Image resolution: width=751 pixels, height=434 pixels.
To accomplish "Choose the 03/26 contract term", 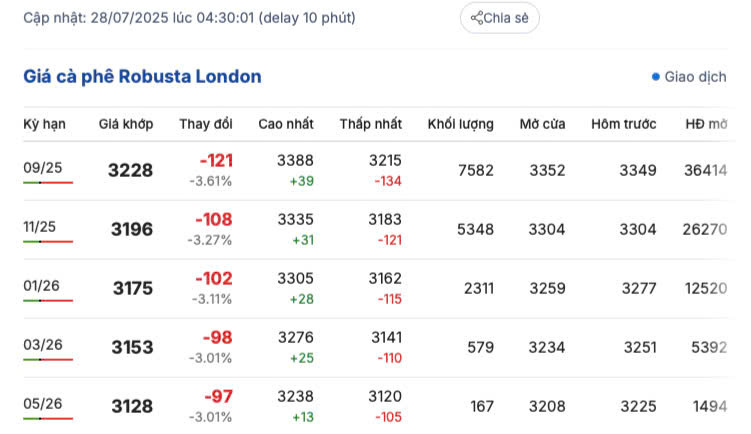I will [42, 344].
